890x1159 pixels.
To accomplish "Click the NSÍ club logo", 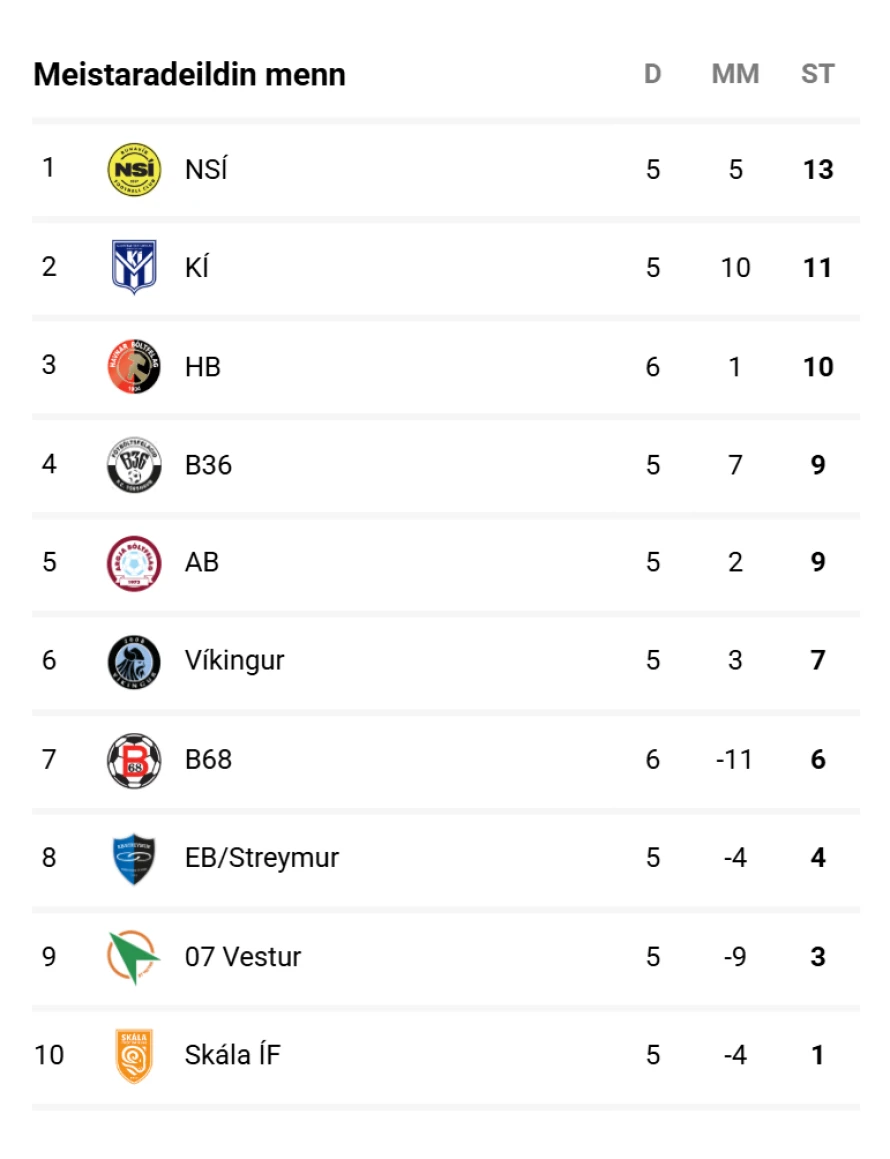I will (x=133, y=169).
